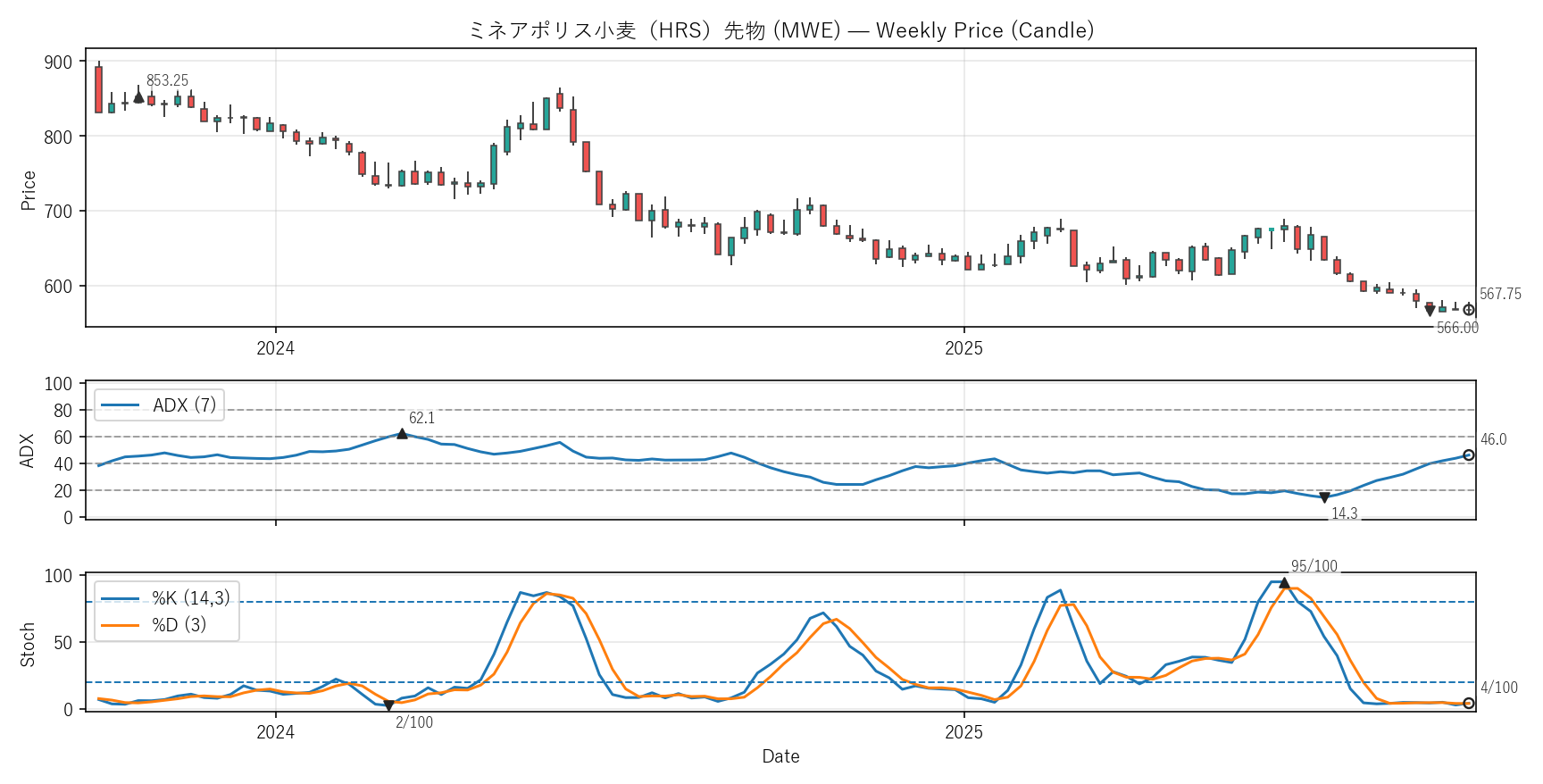Click the Stochastic low triangle at 2/100
The image size is (1543, 784).
(x=388, y=705)
